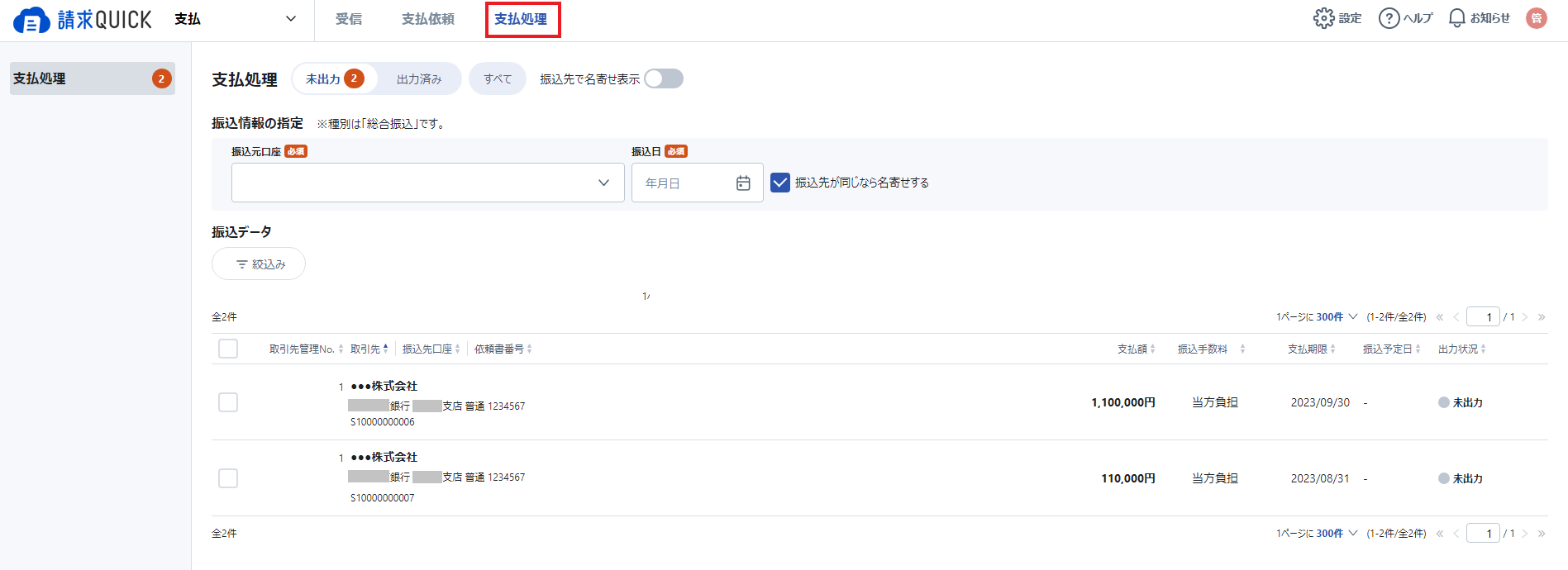Screen dimensions: 1568x570
Task: Click top page number input box
Action: 1483,317
